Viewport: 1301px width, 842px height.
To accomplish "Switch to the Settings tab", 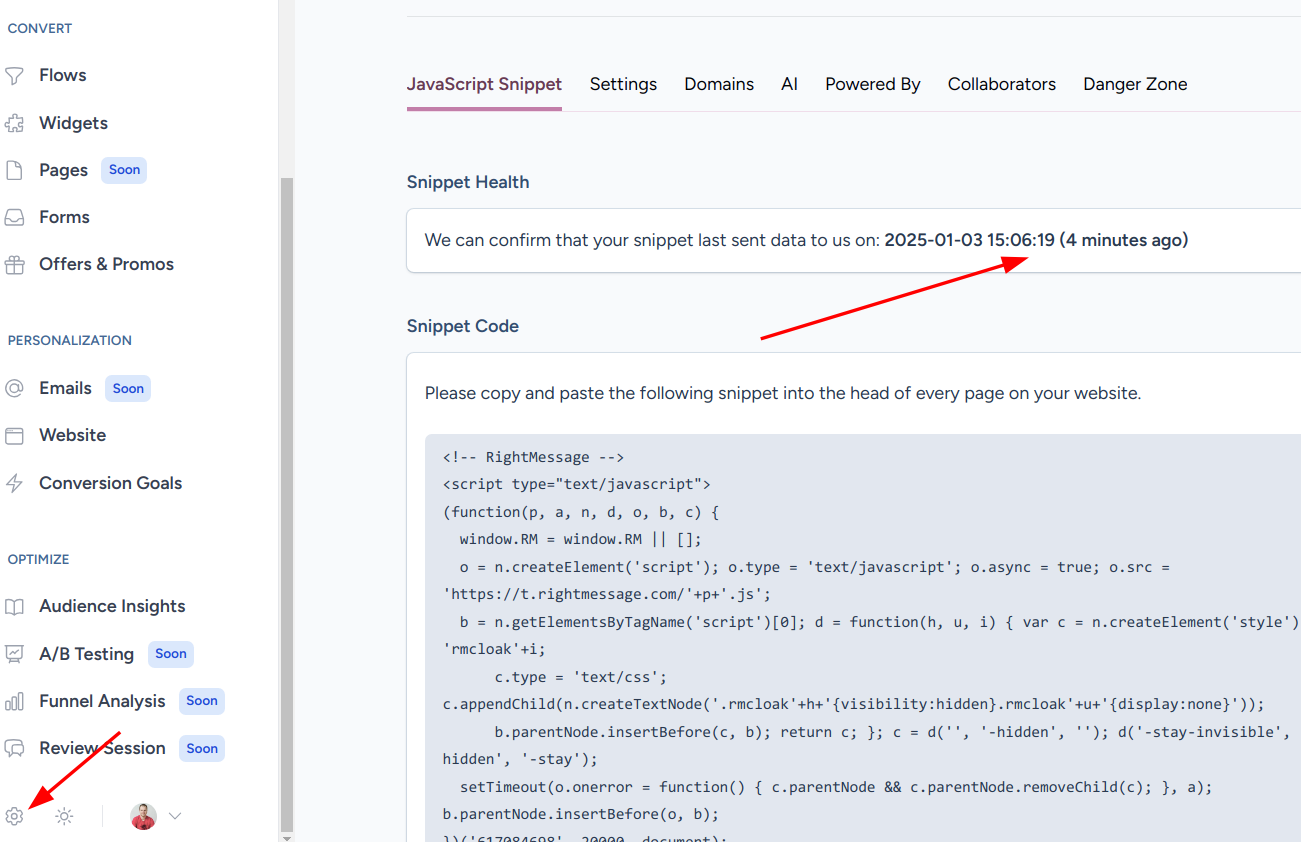I will point(623,84).
